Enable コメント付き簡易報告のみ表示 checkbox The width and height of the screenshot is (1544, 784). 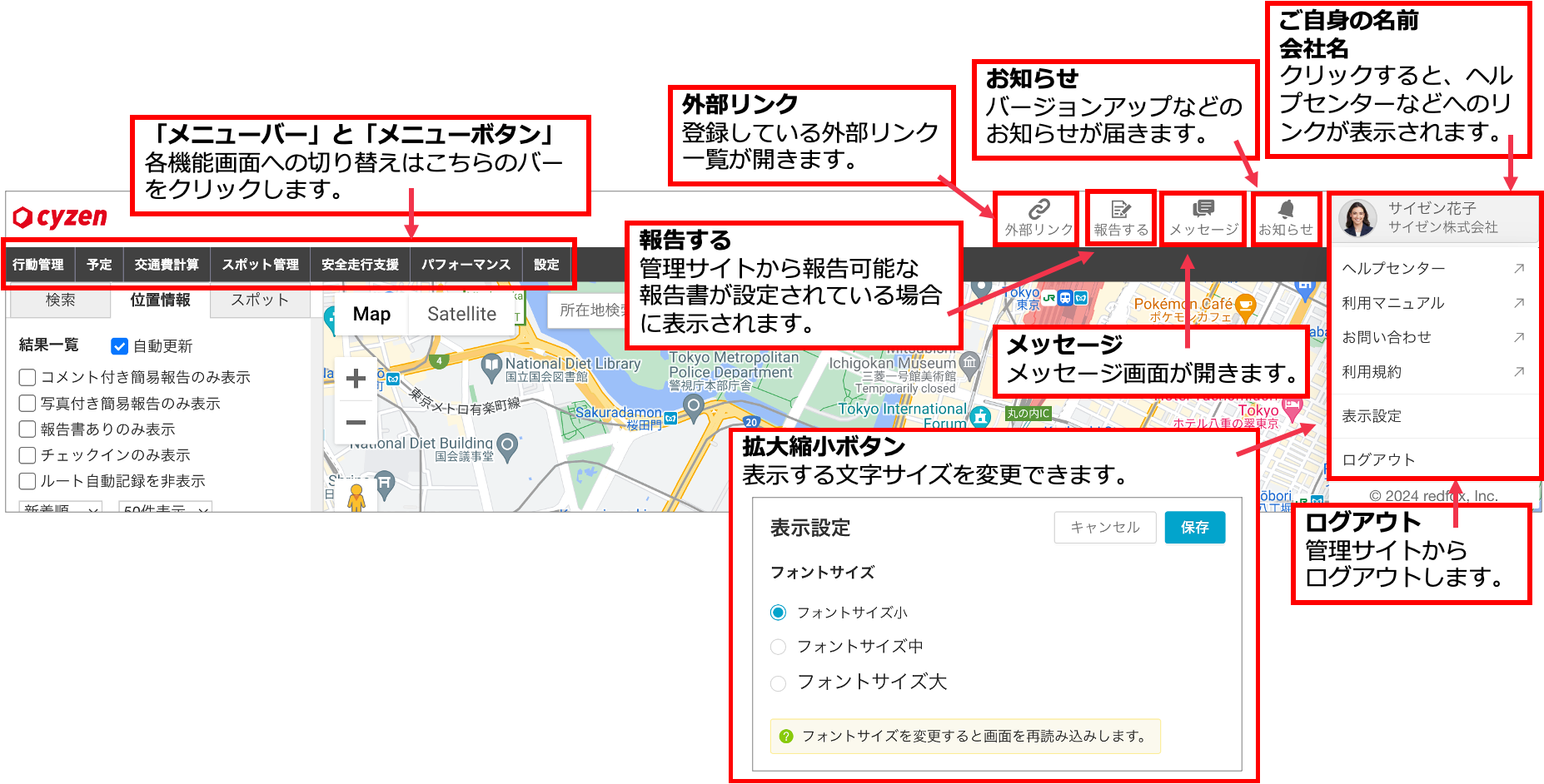click(27, 378)
